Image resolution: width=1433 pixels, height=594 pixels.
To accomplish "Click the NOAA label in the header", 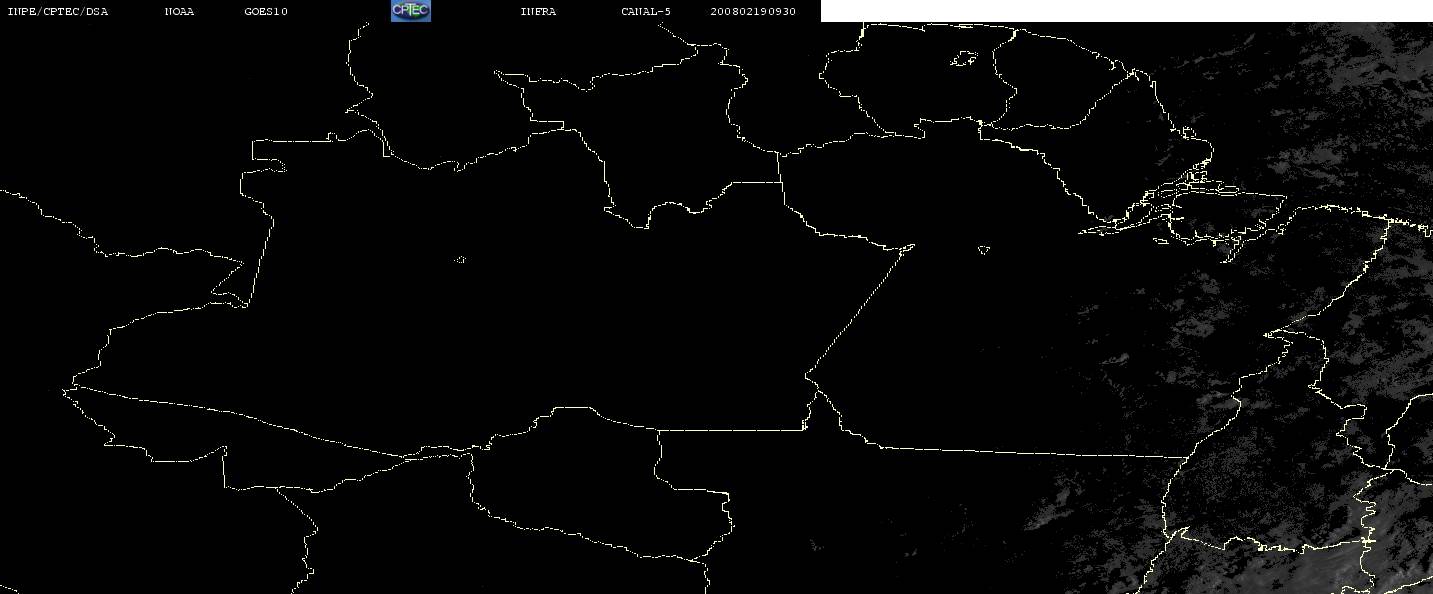I will 179,12.
